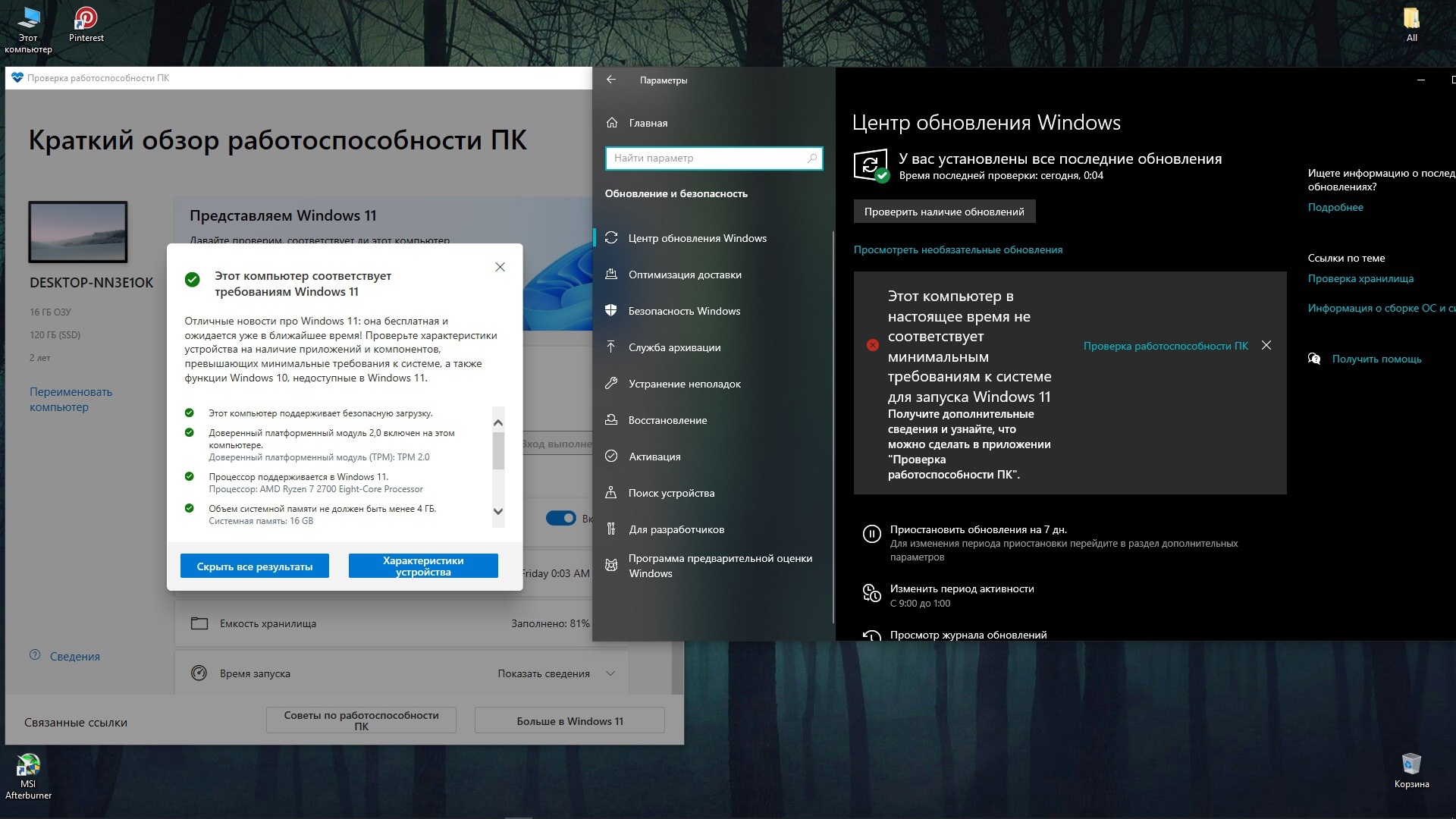Click the history icon beside 'Просмотр журнала обновлений'
Viewport: 1456px width, 819px height.
[x=871, y=635]
